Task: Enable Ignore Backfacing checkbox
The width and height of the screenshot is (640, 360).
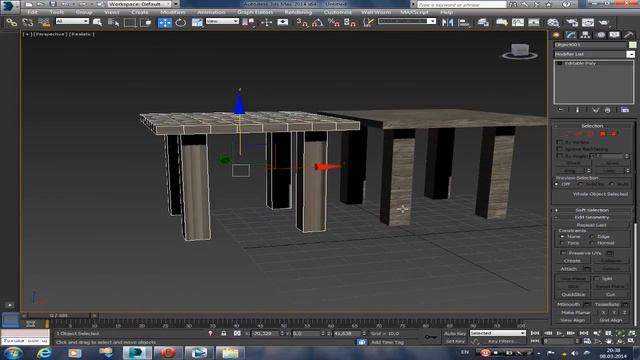Action: click(x=560, y=149)
